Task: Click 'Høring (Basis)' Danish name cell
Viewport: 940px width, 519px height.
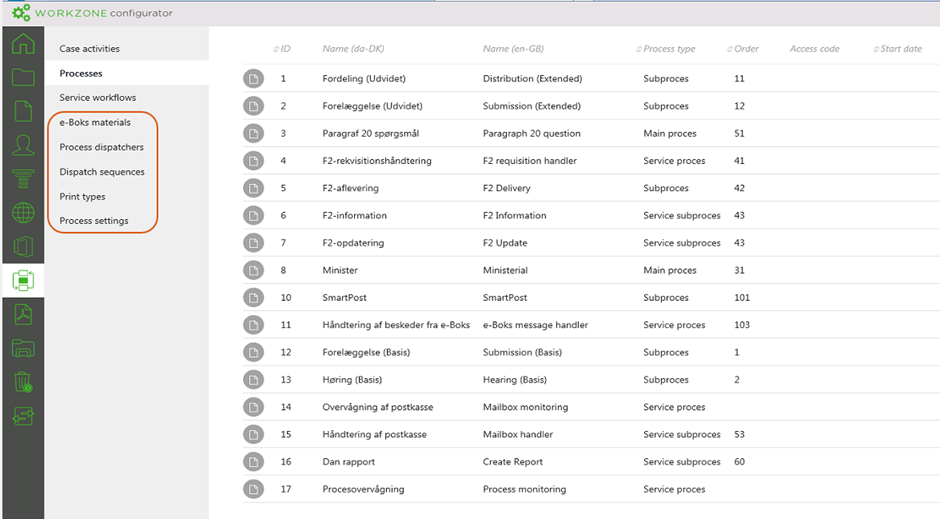Action: (x=352, y=380)
